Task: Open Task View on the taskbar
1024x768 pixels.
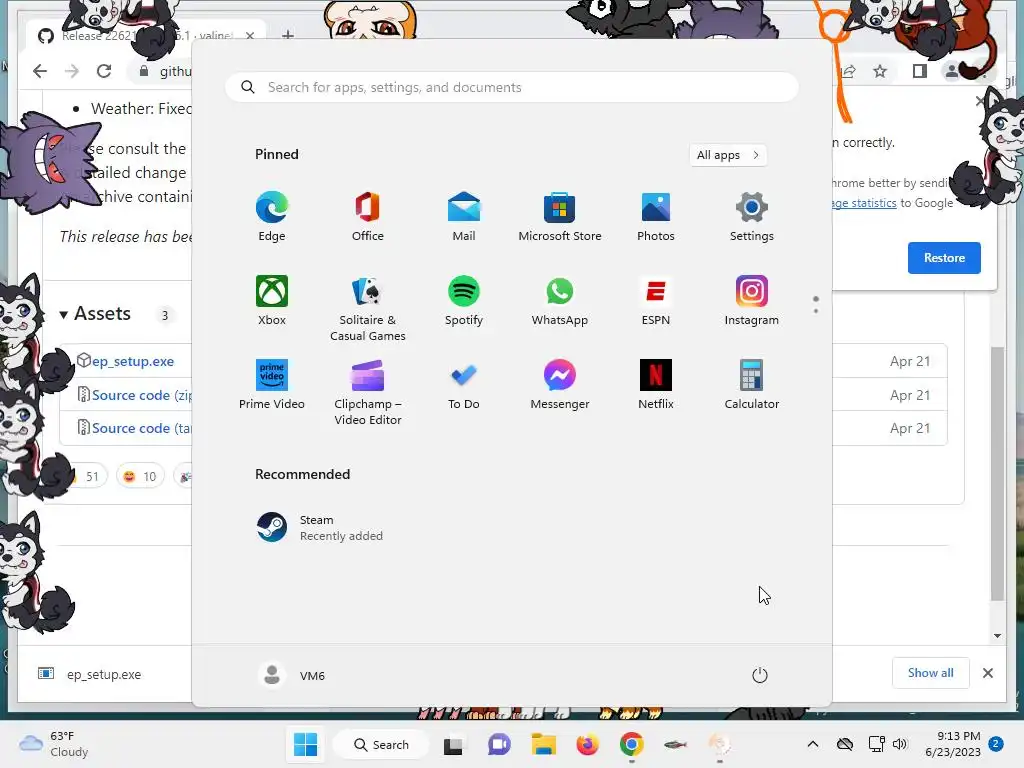Action: [453, 744]
